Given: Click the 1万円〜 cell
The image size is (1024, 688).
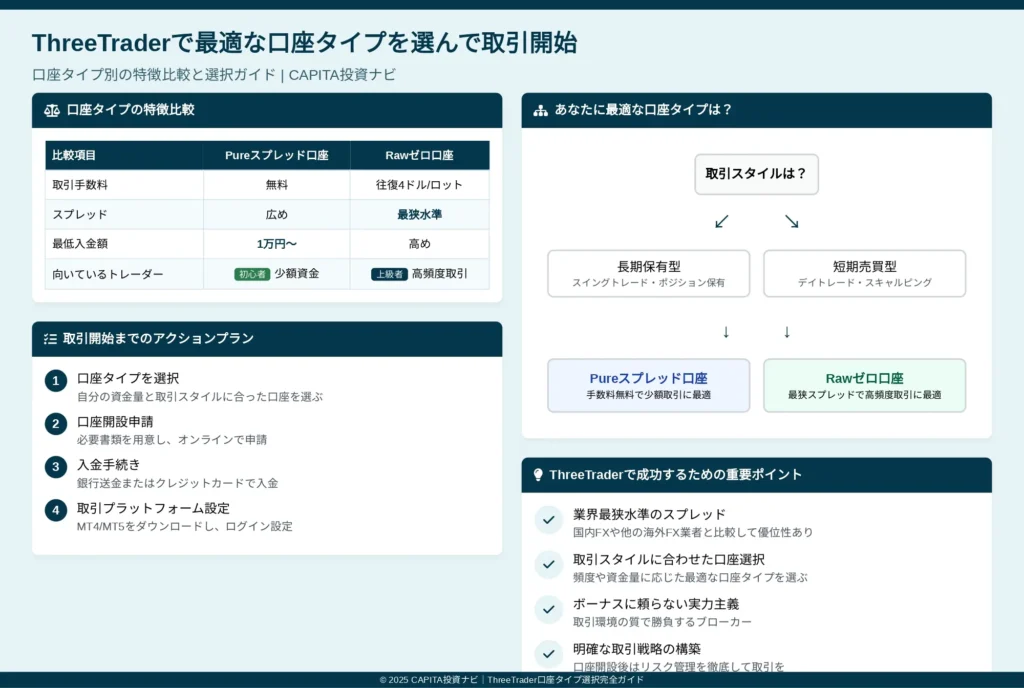Looking at the screenshot, I should pyautogui.click(x=277, y=243).
